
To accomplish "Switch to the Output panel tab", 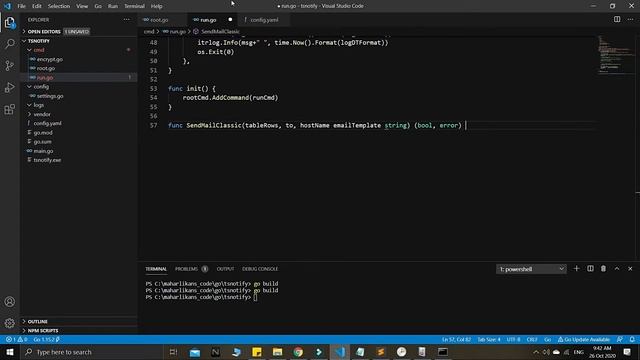I will [x=225, y=269].
